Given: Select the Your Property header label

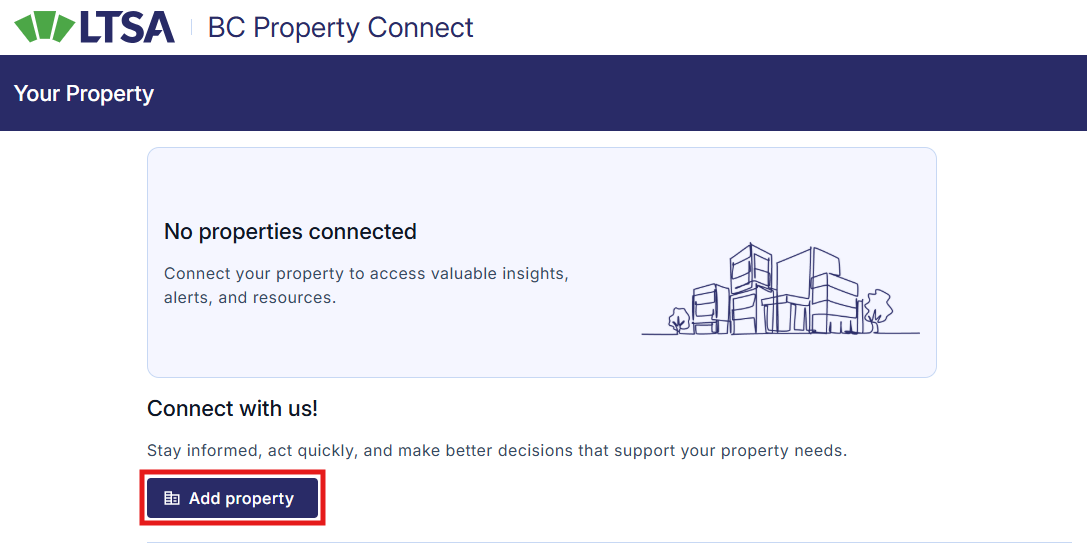Looking at the screenshot, I should [x=84, y=94].
